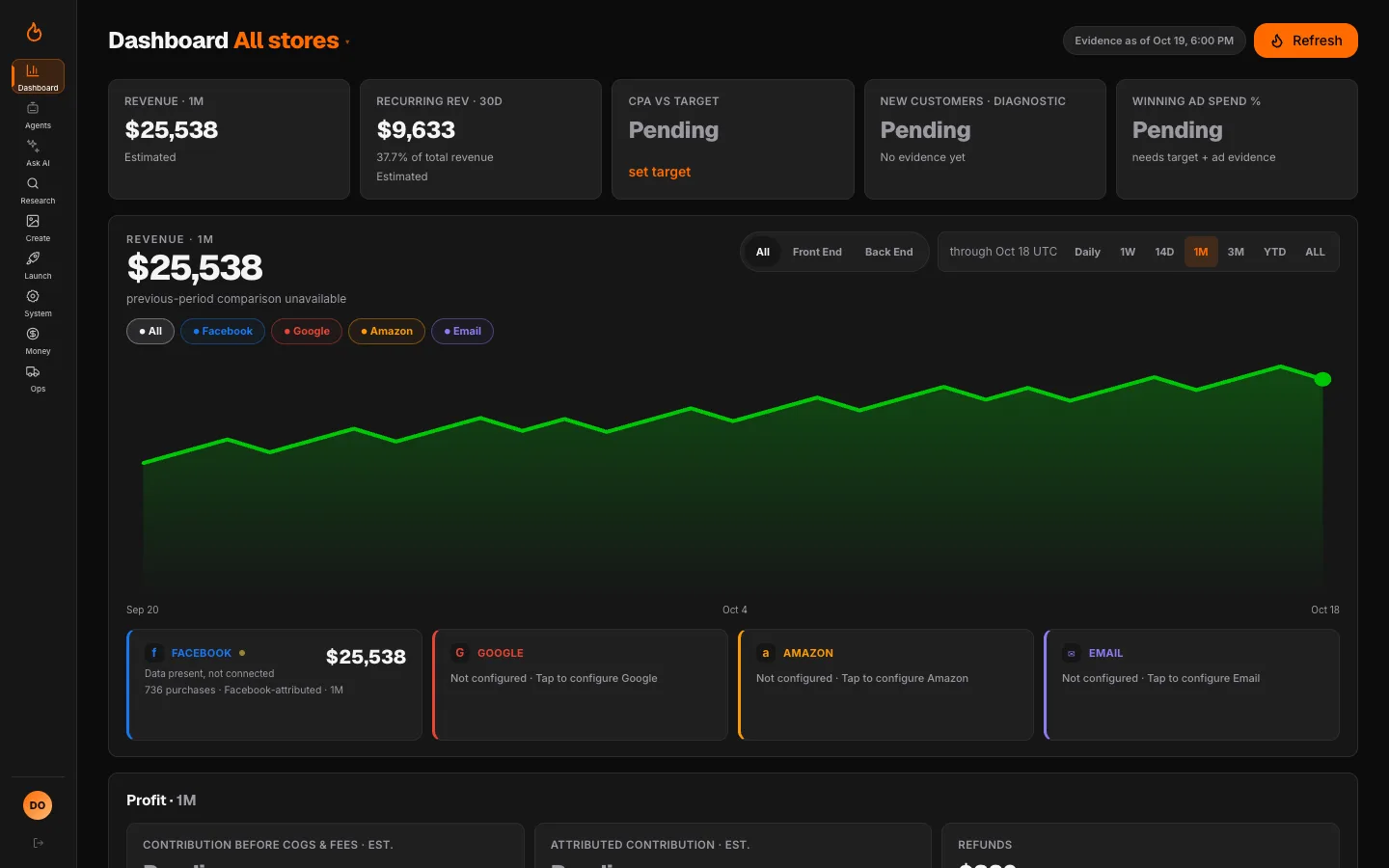This screenshot has width=1389, height=868.
Task: Click the Amazon 'a' card icon
Action: click(765, 653)
